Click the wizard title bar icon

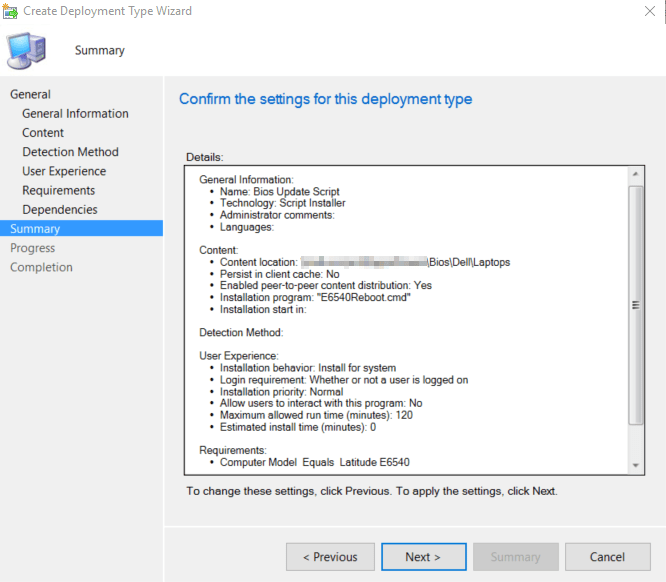[10, 11]
